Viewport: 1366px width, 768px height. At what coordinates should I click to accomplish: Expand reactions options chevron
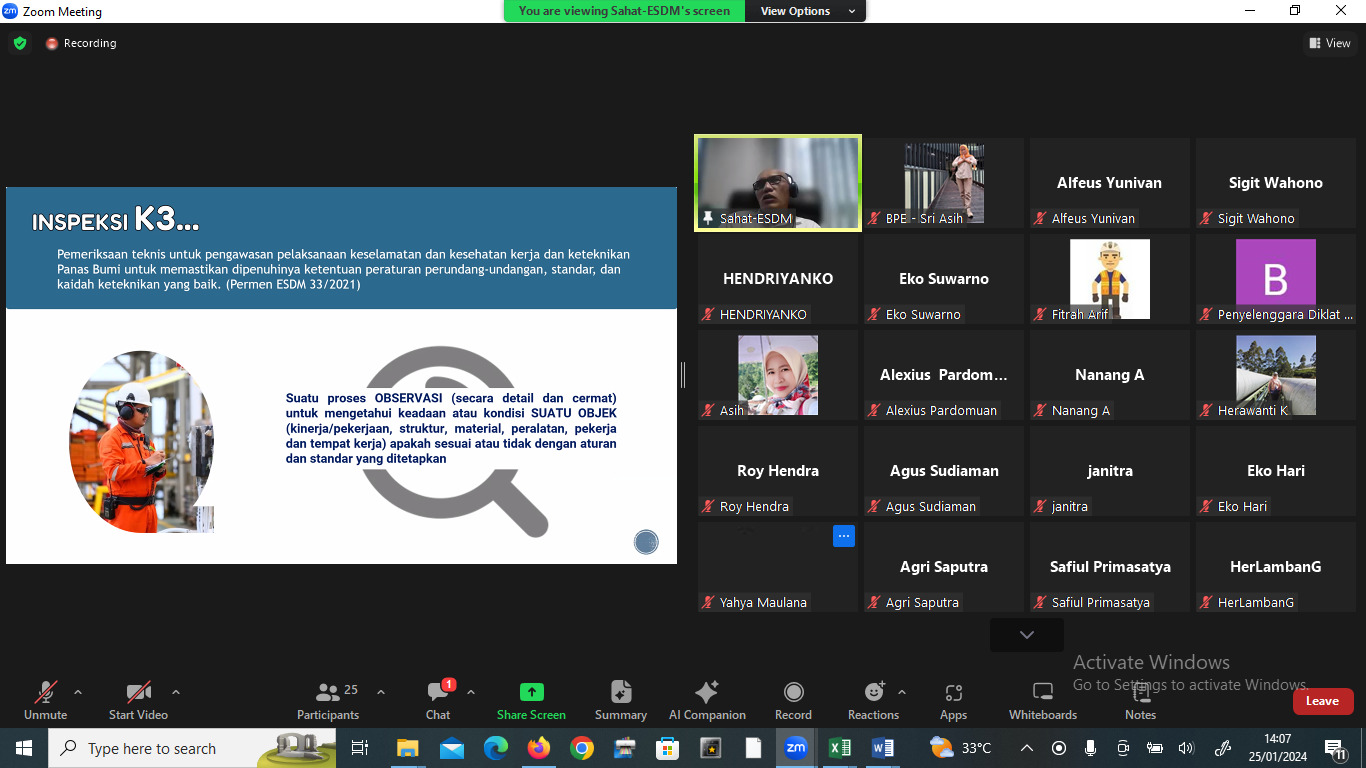[902, 692]
